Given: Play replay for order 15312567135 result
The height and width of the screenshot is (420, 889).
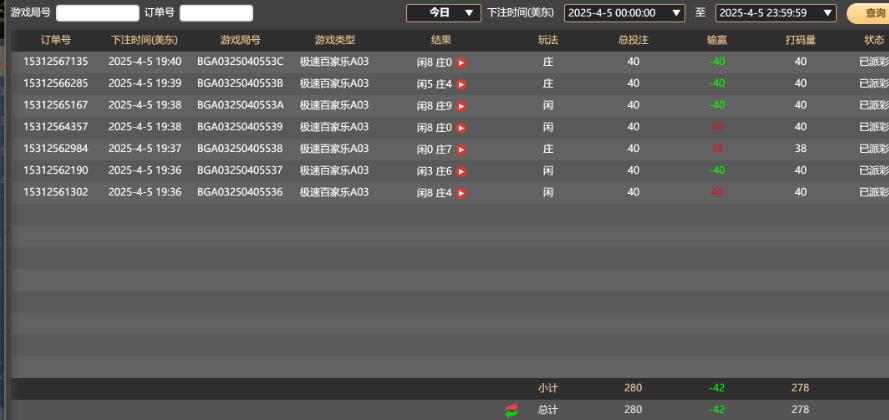Looking at the screenshot, I should pyautogui.click(x=461, y=63).
